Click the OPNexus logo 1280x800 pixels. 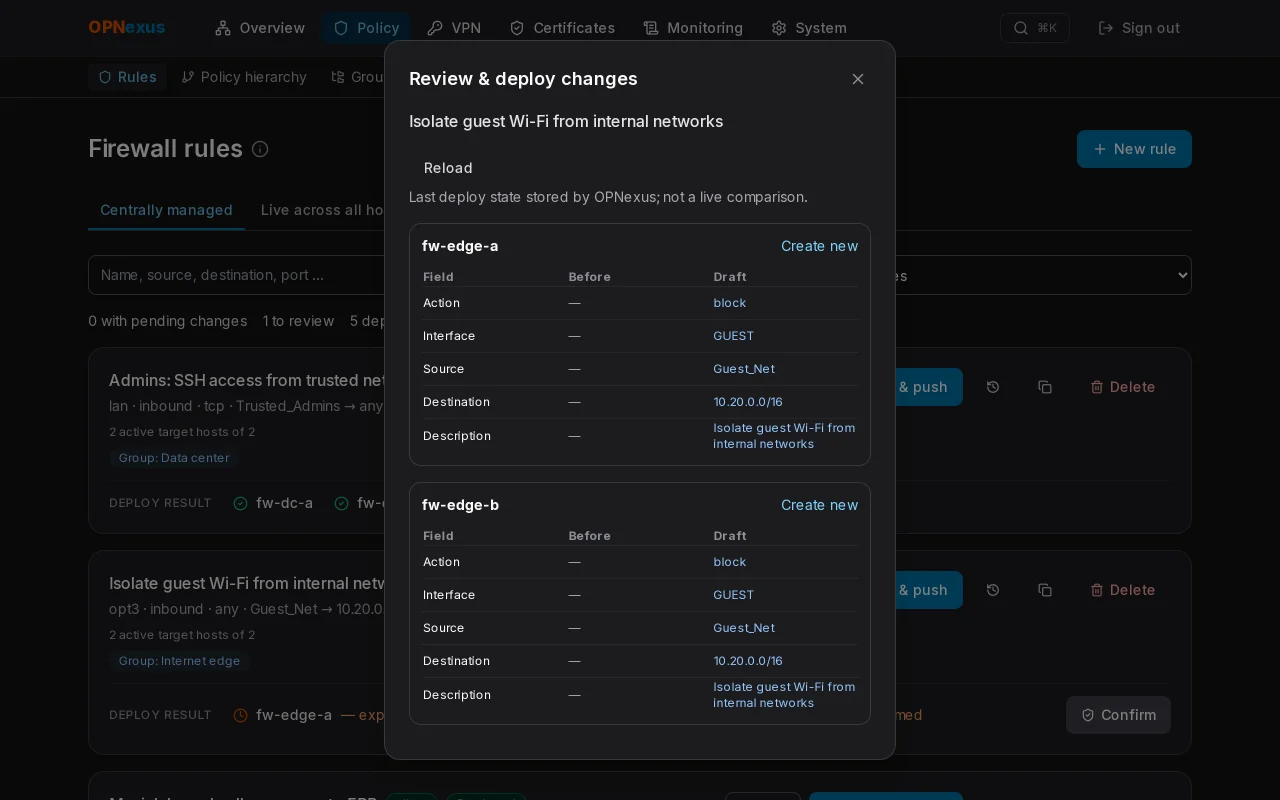(x=127, y=28)
